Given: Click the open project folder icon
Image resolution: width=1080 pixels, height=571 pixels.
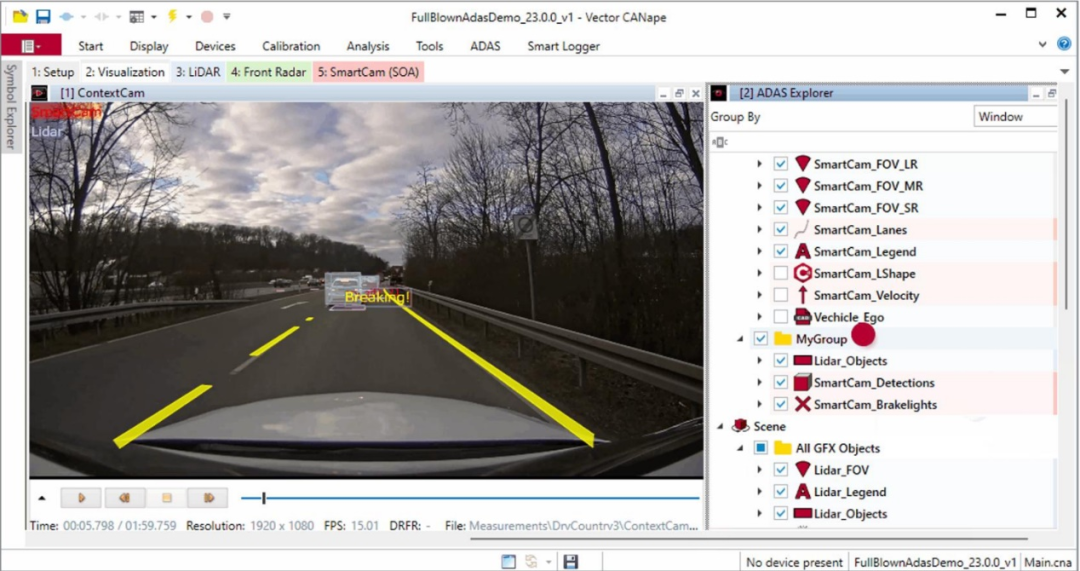Looking at the screenshot, I should coord(20,15).
